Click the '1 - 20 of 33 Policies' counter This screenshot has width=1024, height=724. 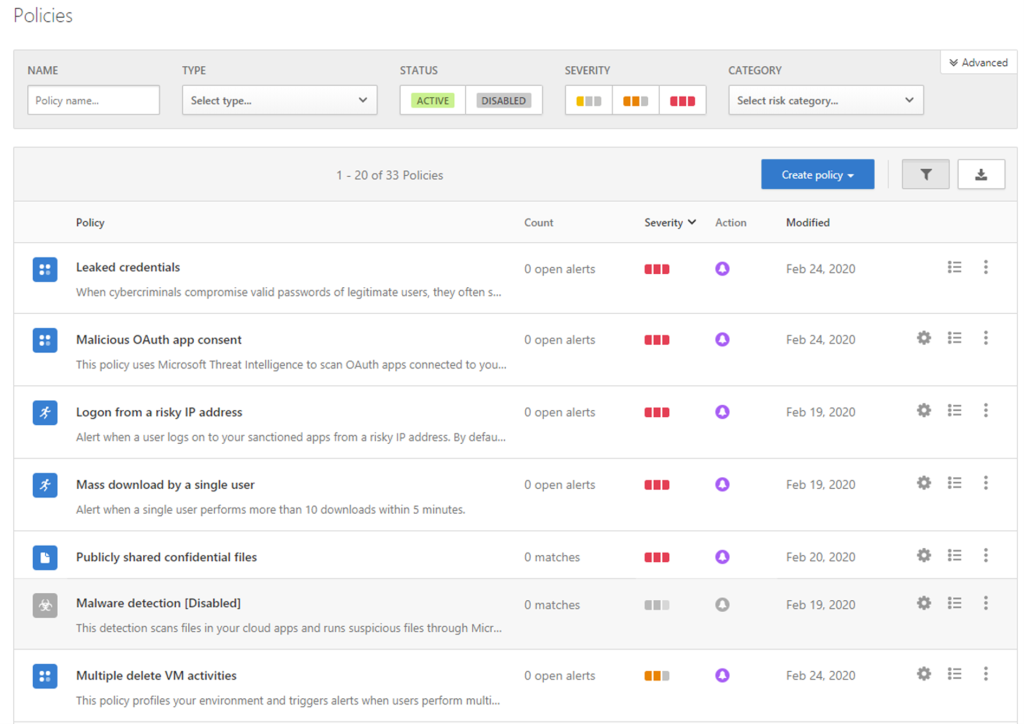[x=390, y=175]
